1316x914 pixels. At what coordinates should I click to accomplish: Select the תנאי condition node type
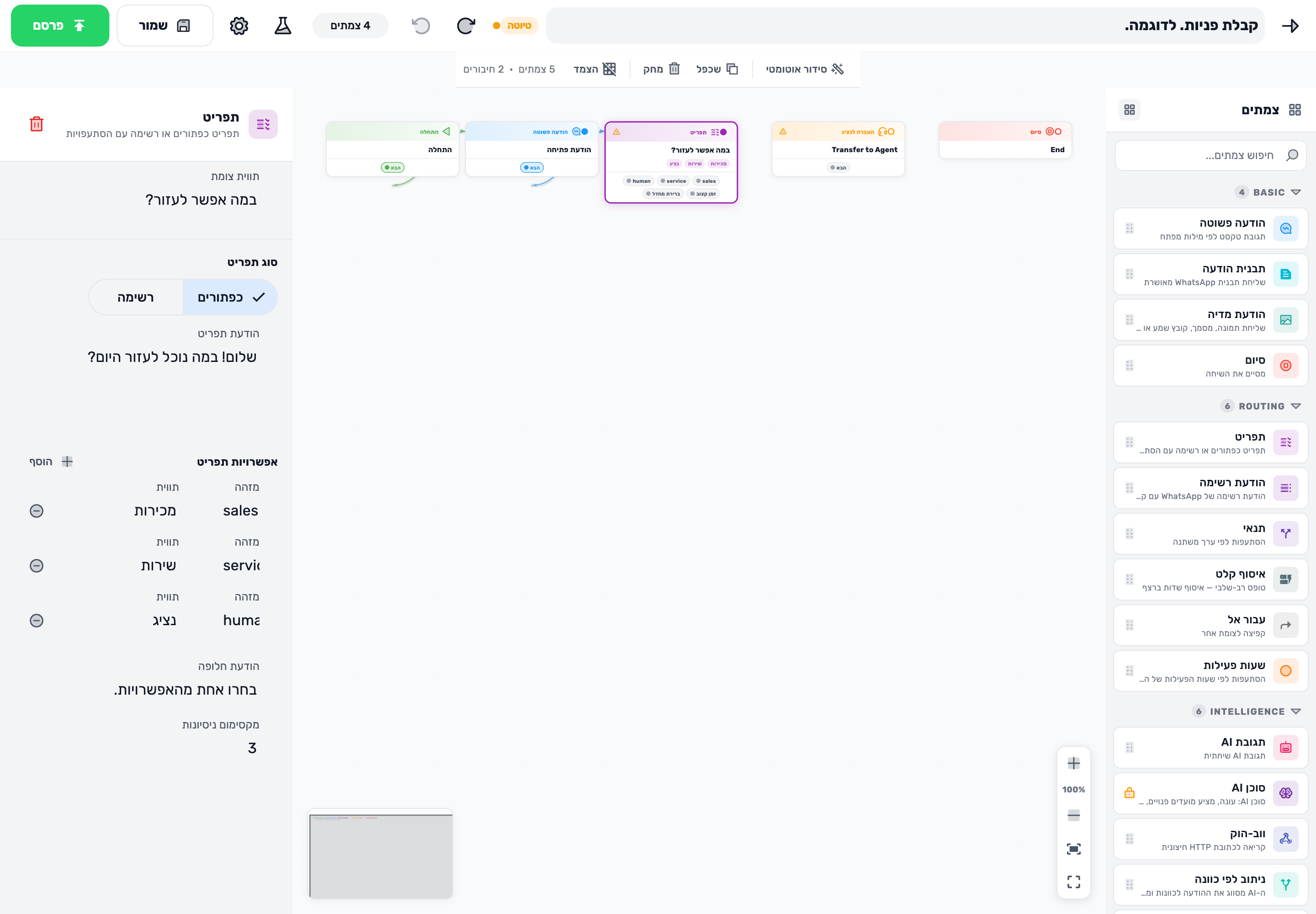[1210, 534]
